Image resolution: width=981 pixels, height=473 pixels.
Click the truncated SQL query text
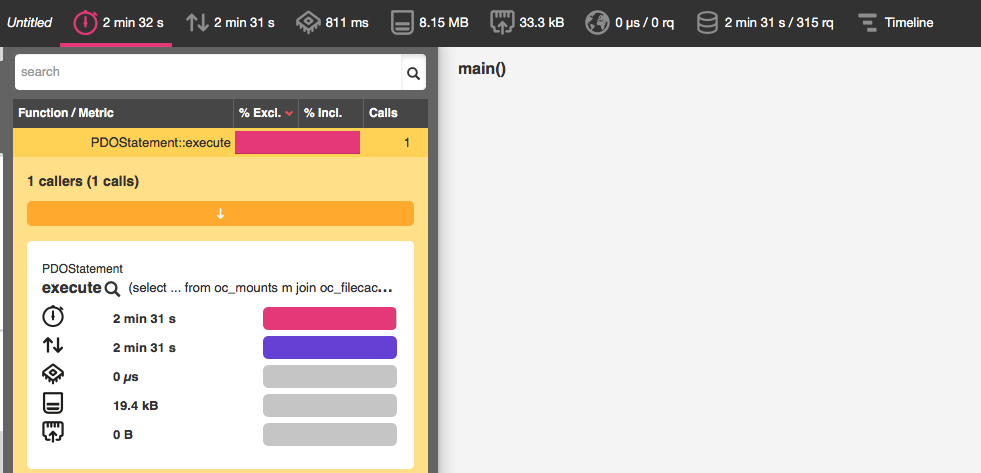tap(260, 288)
